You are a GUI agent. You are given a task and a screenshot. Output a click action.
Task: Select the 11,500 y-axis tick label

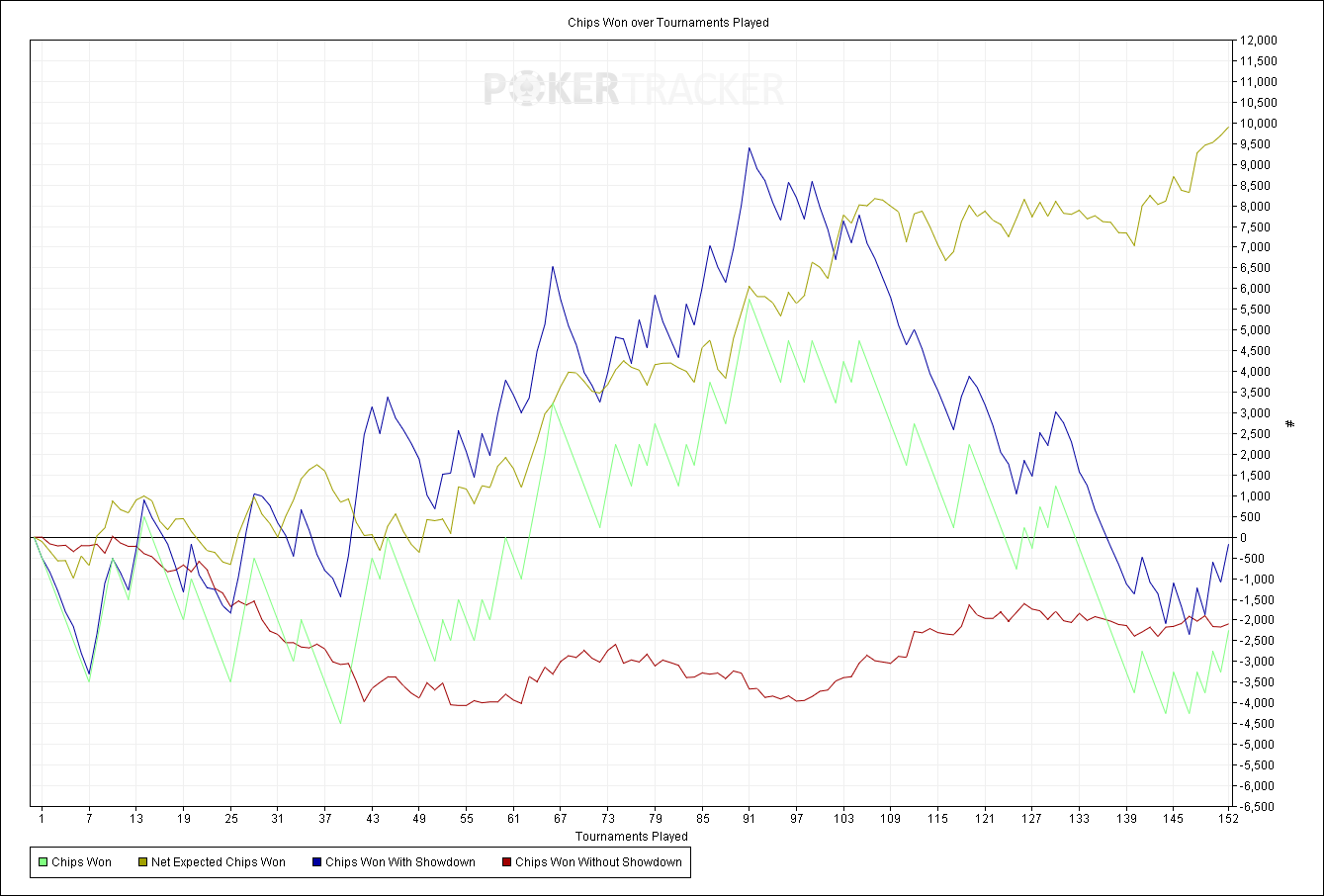[x=1259, y=61]
